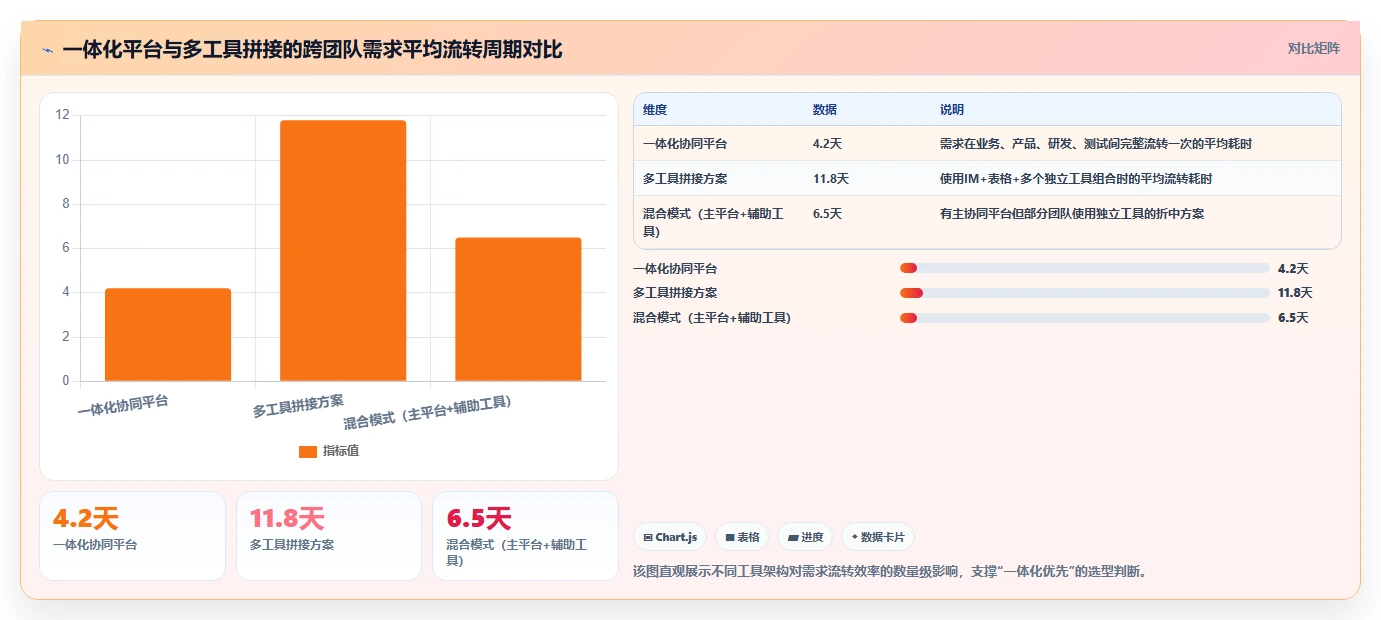The image size is (1381, 620).
Task: Click table value 6.5天
Action: pos(827,213)
